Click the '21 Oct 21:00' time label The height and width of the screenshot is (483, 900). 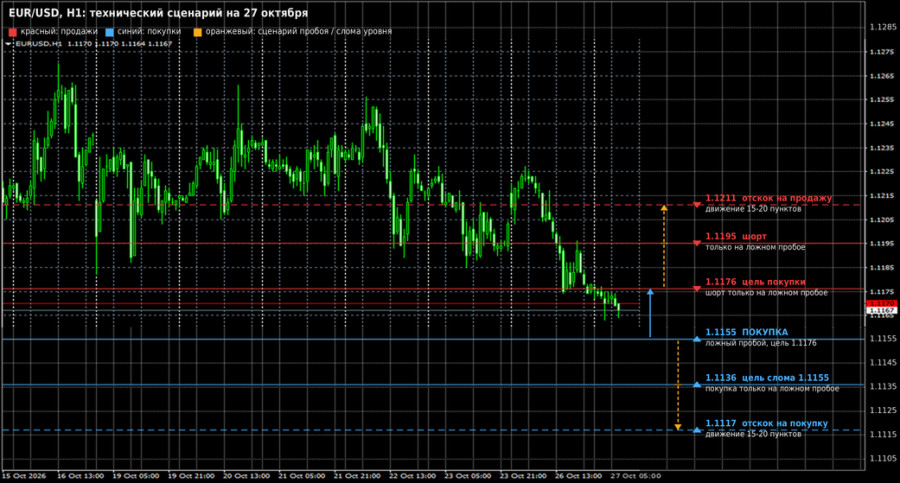357,476
